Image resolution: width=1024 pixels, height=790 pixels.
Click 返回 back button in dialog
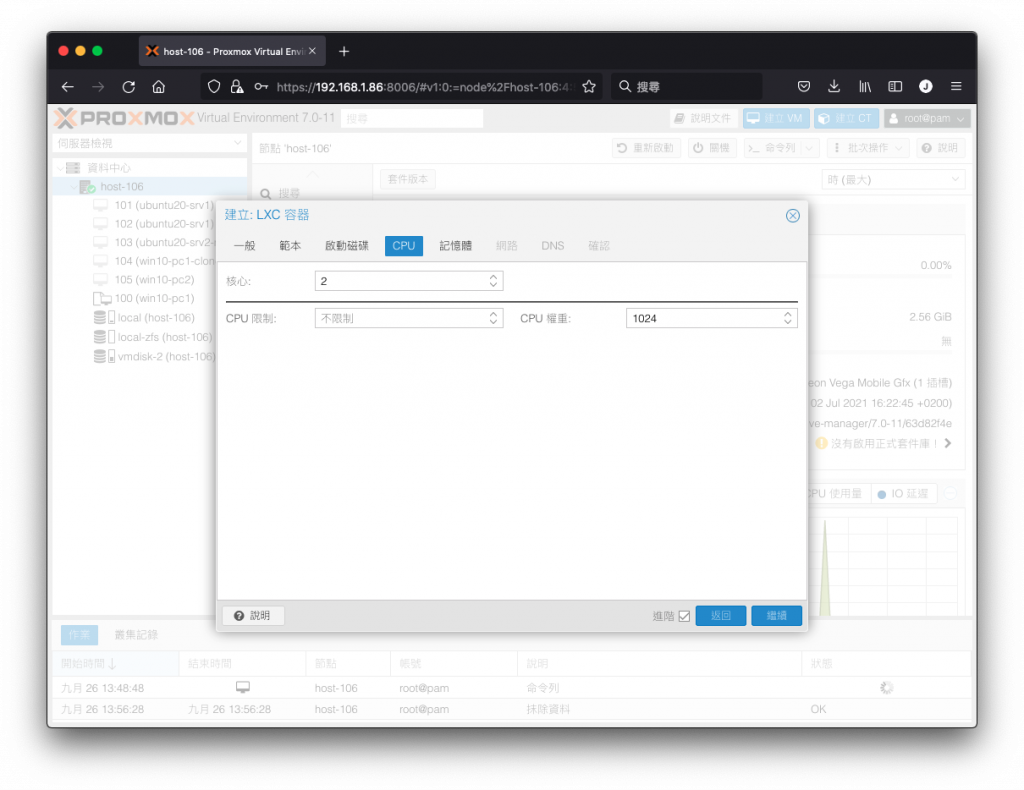720,616
